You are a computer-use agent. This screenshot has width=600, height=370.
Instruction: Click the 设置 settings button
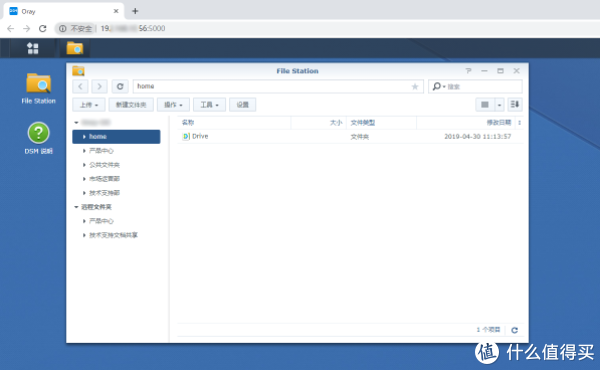click(243, 104)
